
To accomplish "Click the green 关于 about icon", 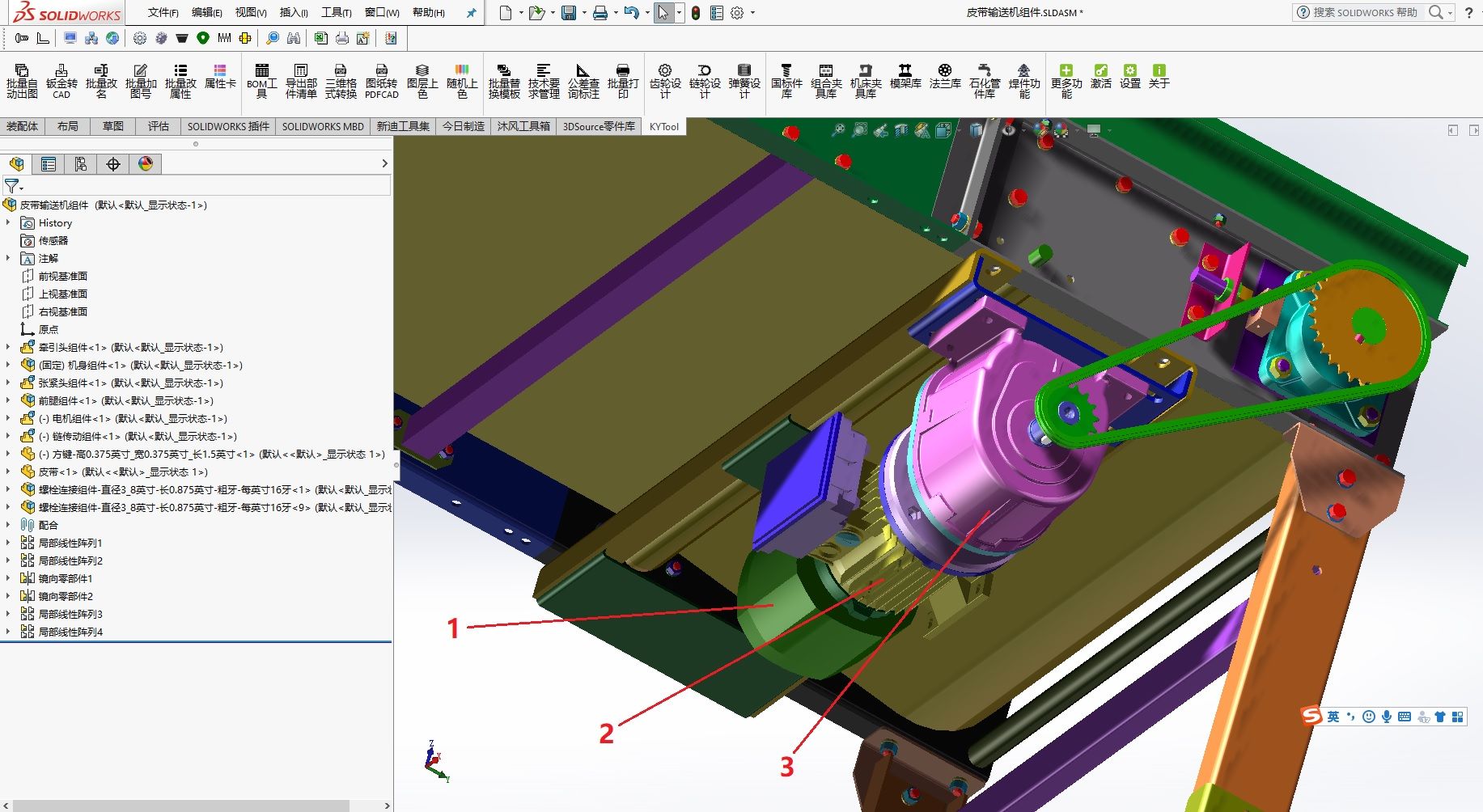I will [x=1159, y=76].
